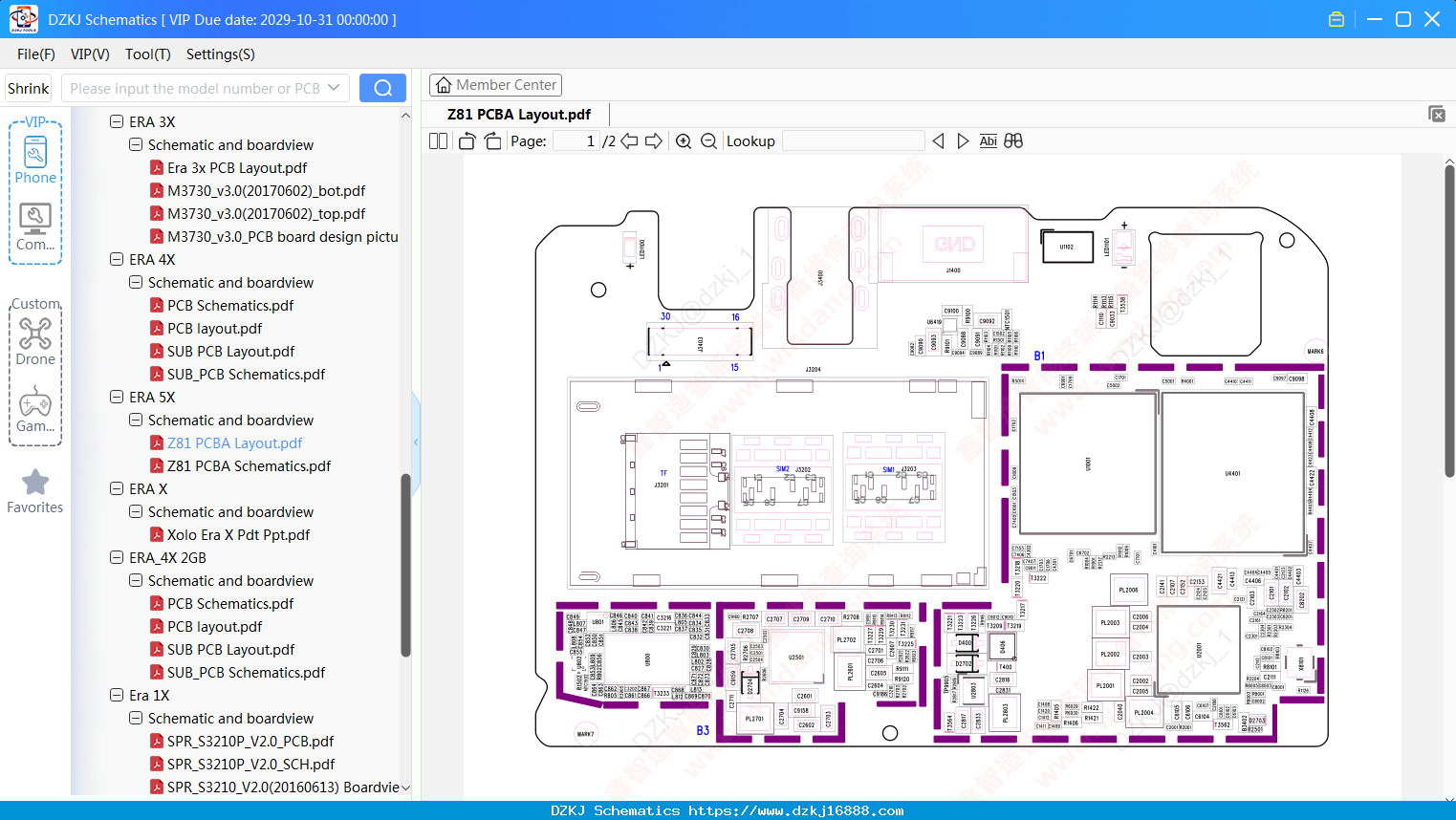1456x820 pixels.
Task: Collapse the ERA 5X tree node
Action: coord(117,397)
